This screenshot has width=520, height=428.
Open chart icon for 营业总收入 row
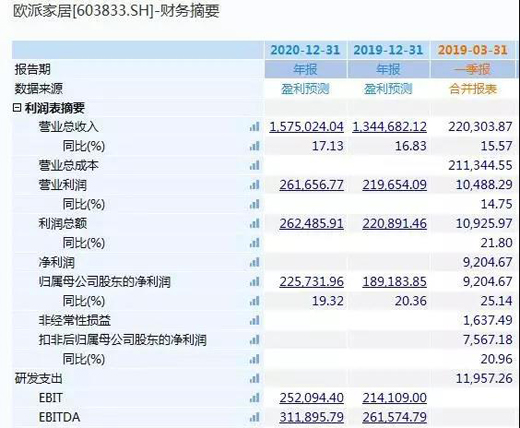click(x=254, y=127)
